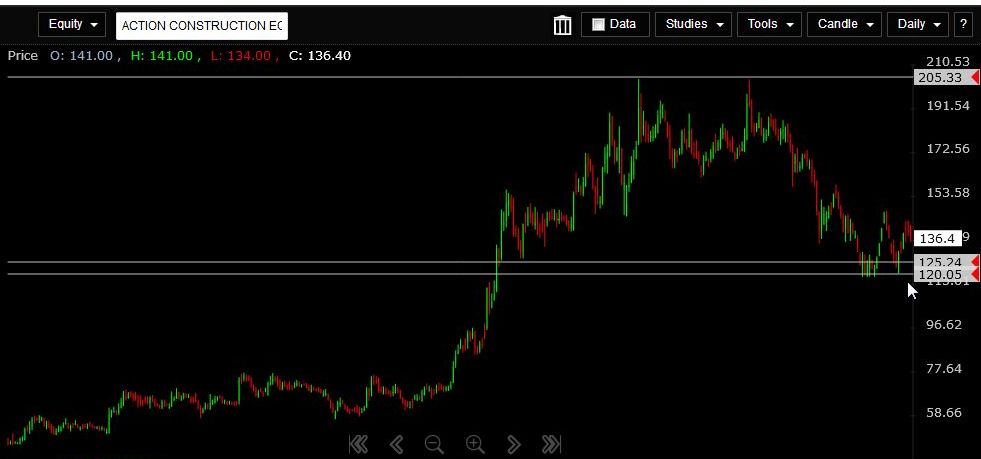Click the ACTION CONSTRUCTION symbol input field

202,26
